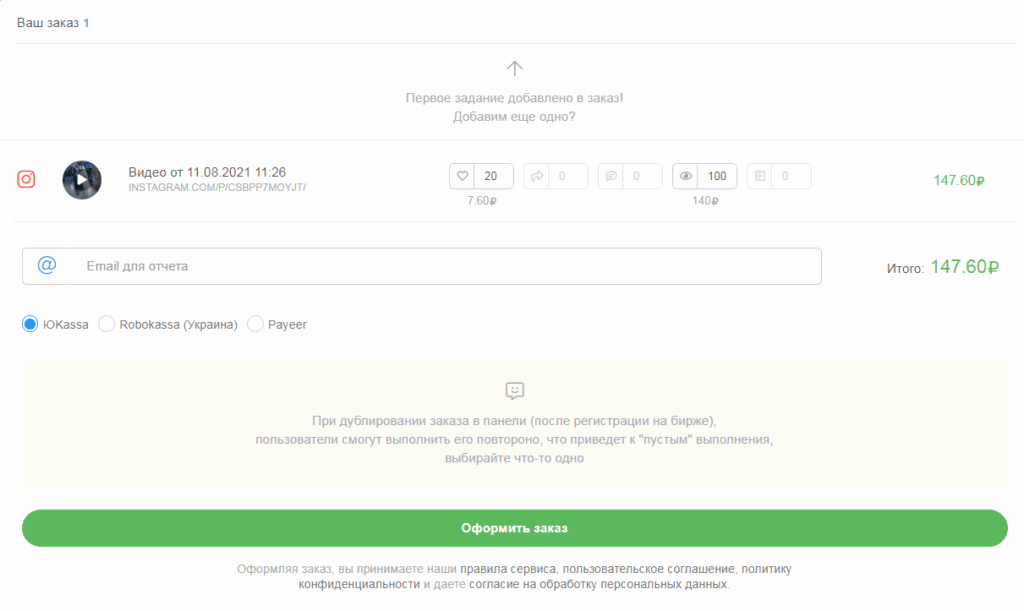Image resolution: width=1024 pixels, height=611 pixels.
Task: Click the comments quantity field showing 0
Action: tap(642, 176)
